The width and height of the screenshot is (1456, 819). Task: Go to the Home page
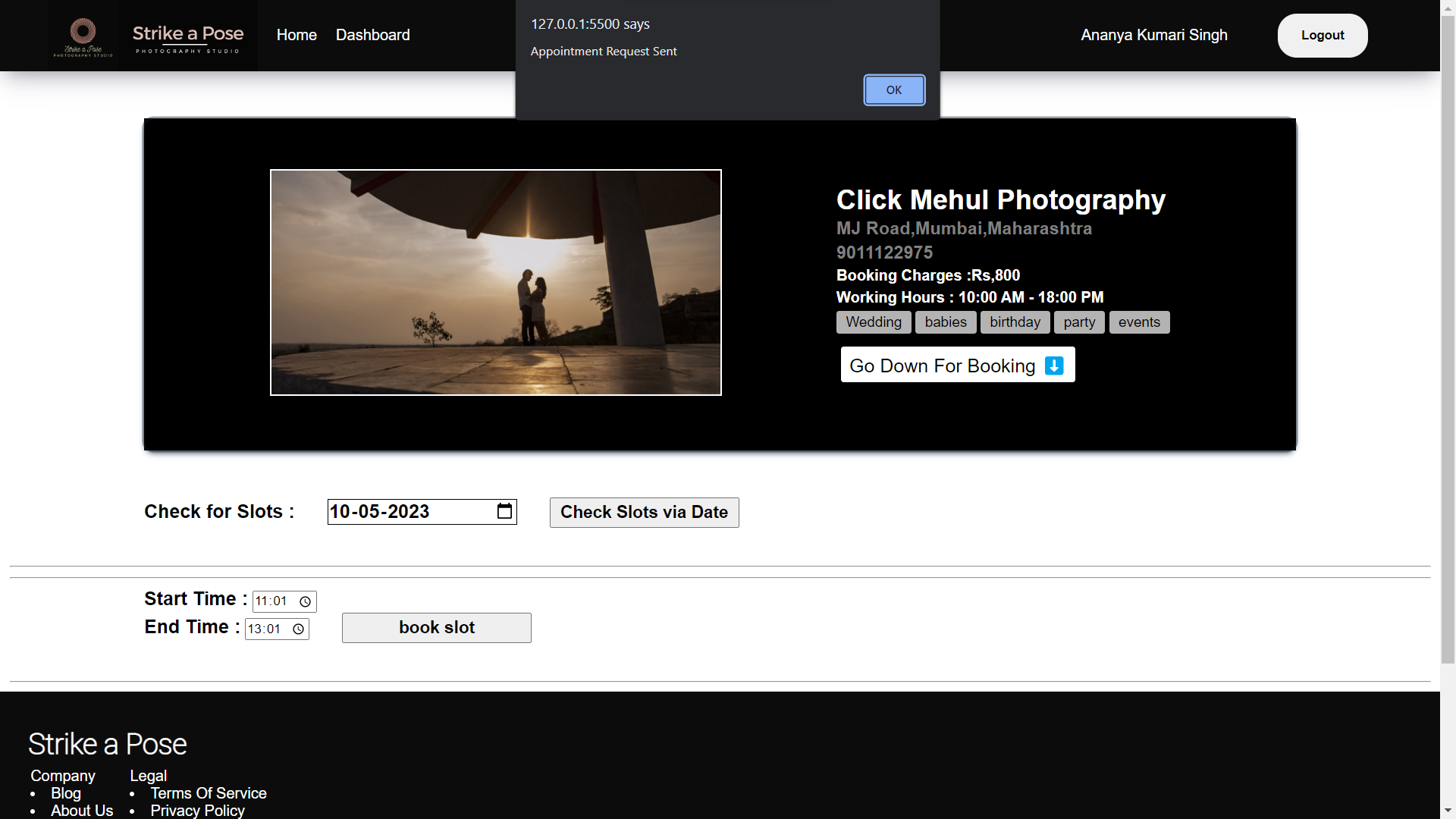click(x=297, y=35)
